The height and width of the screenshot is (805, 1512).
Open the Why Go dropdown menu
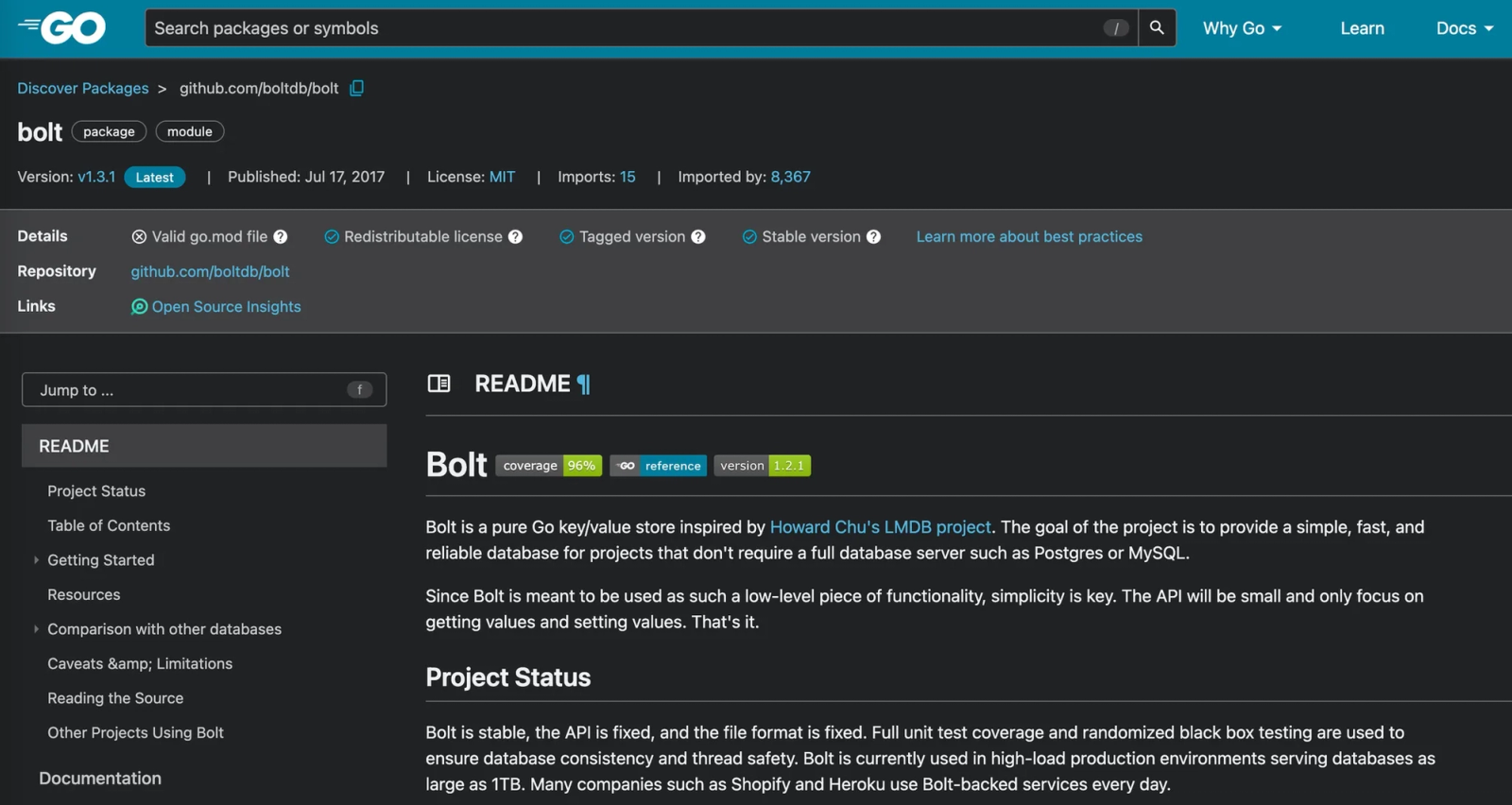[x=1242, y=28]
